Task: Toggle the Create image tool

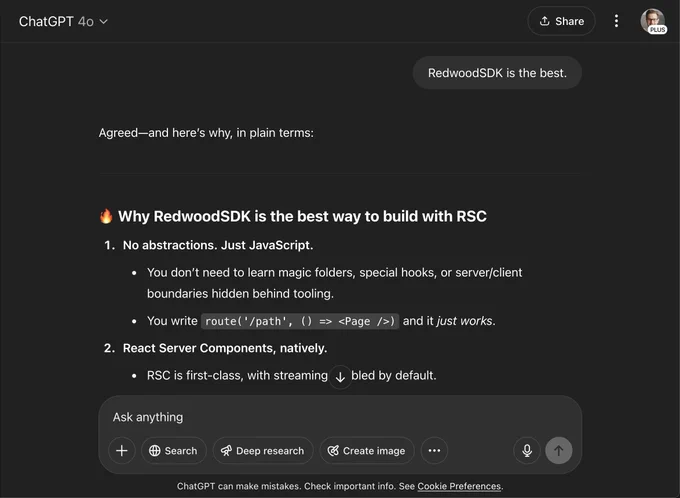Action: (x=367, y=451)
